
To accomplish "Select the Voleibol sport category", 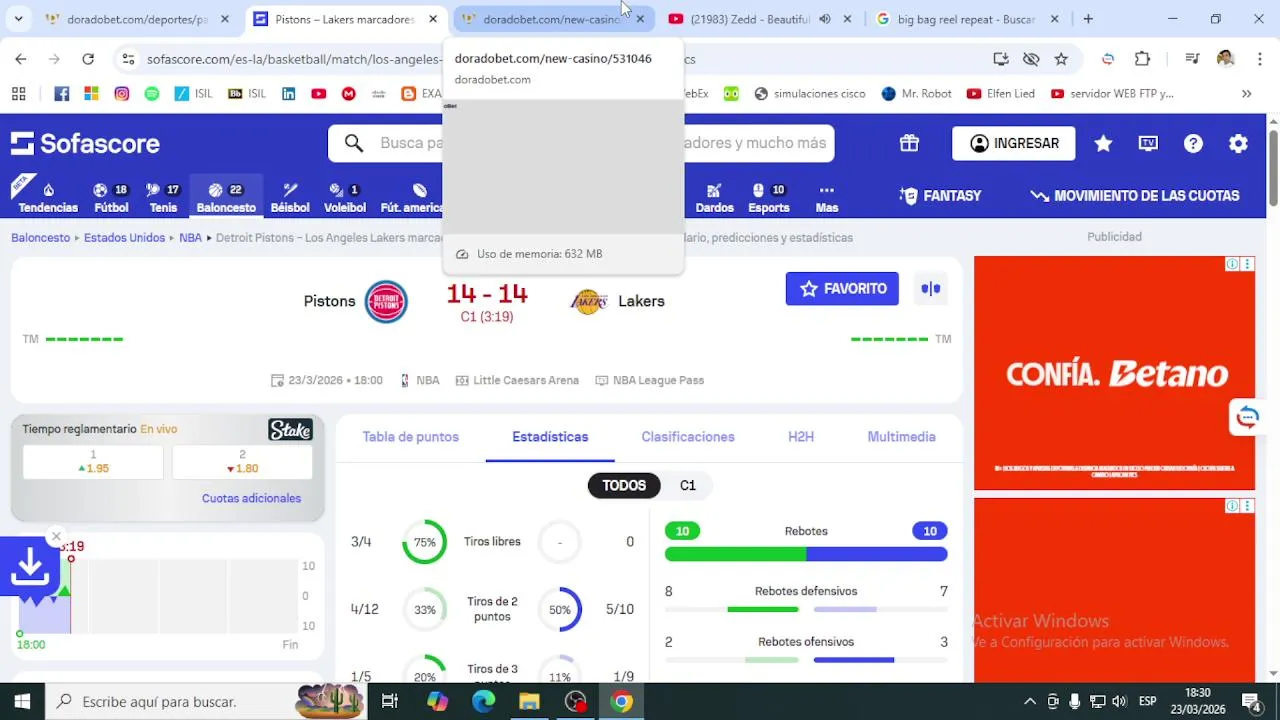I will pos(345,197).
